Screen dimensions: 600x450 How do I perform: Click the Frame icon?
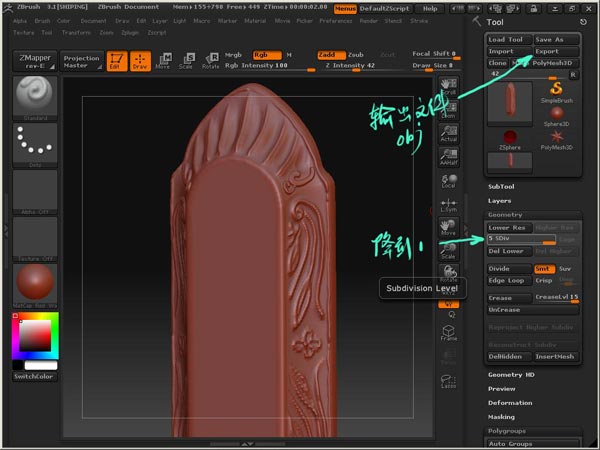pos(448,333)
